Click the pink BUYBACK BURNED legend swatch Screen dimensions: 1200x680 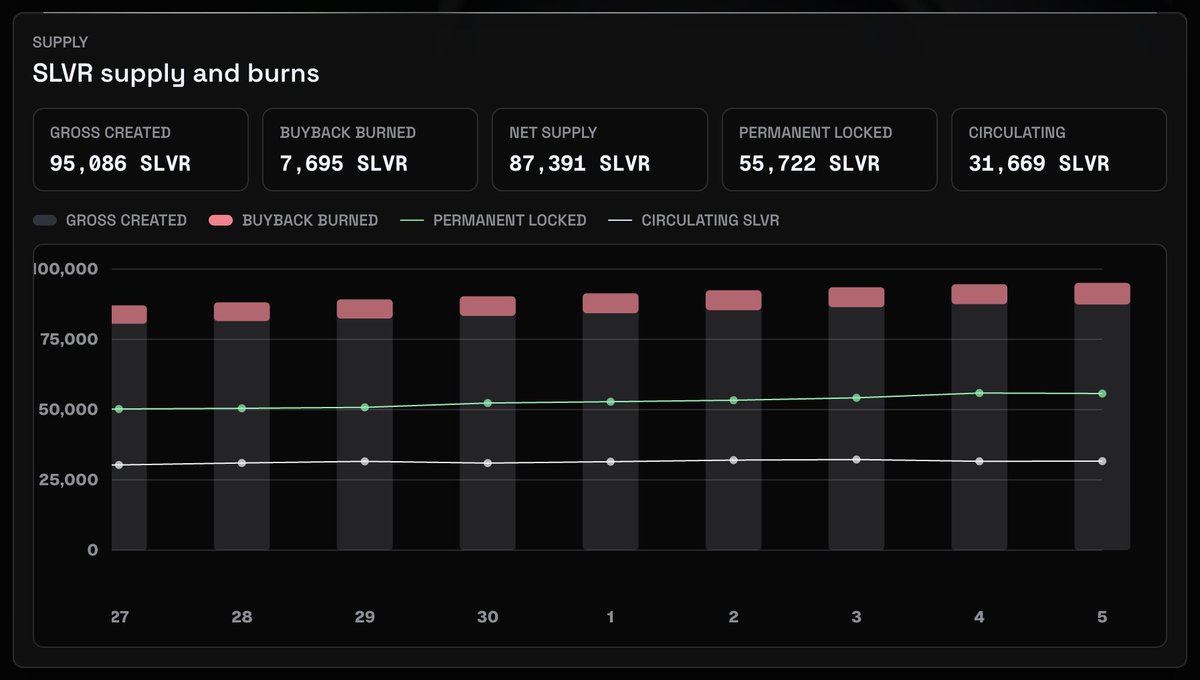pos(221,220)
